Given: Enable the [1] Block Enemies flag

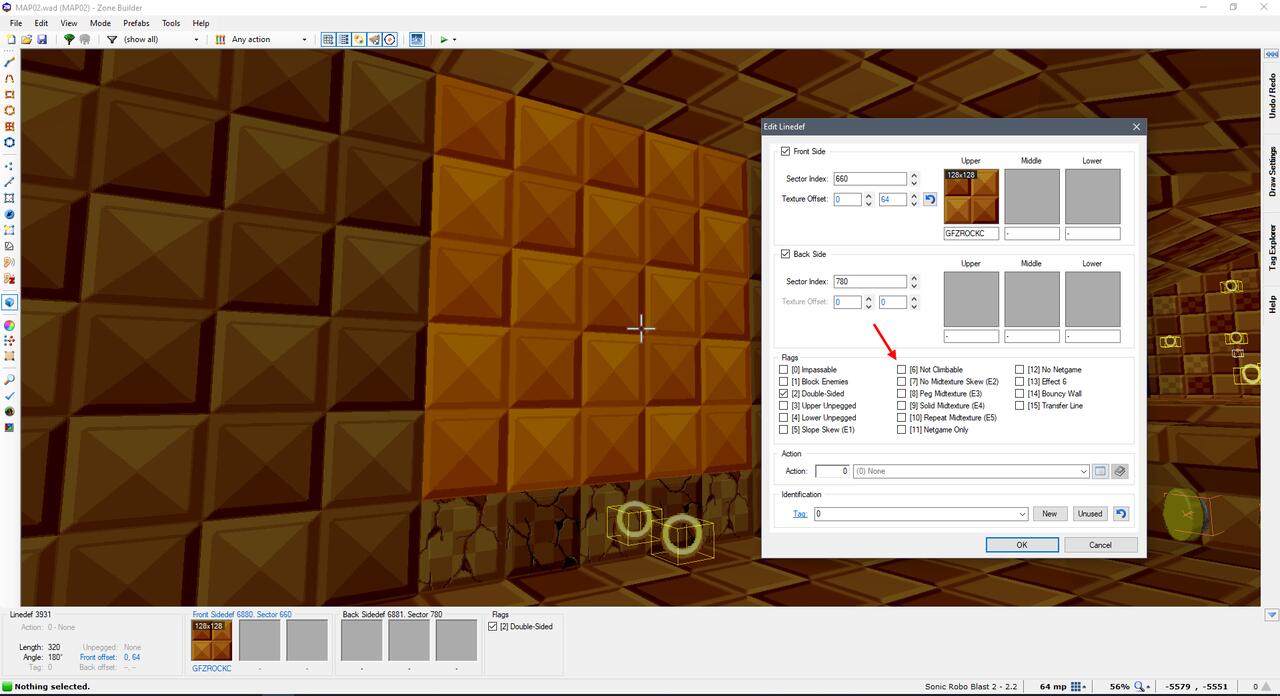Looking at the screenshot, I should (x=784, y=382).
